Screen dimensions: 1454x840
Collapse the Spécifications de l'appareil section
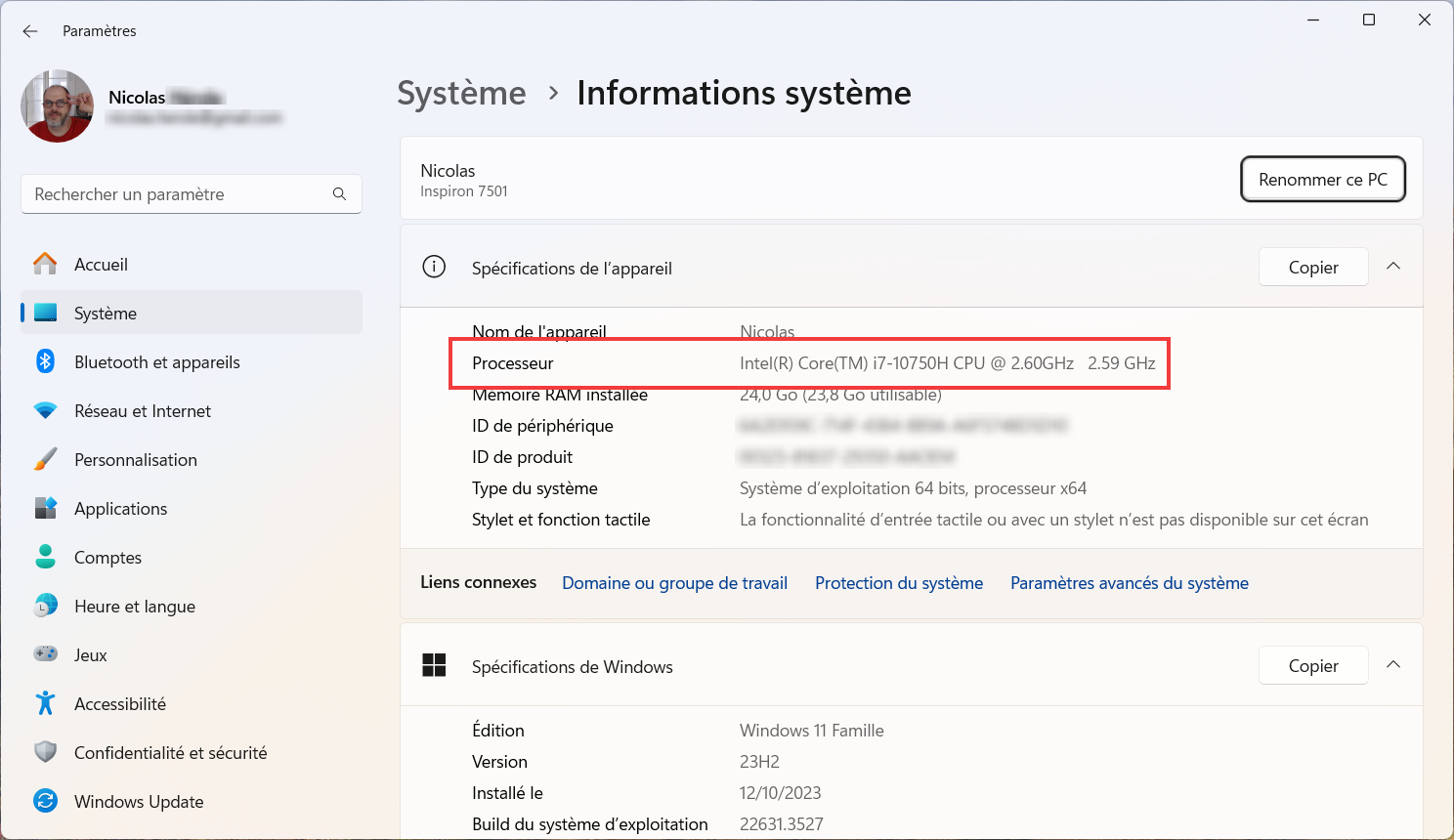click(1393, 267)
